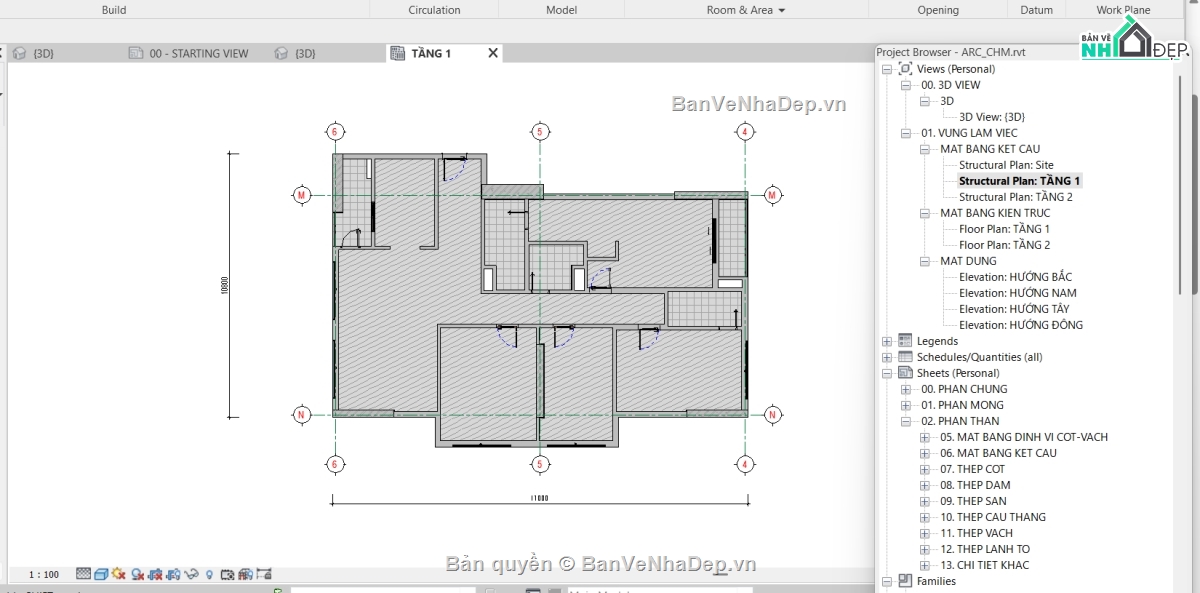Click the 00 - STARTING VIEW tab icon

[136, 53]
